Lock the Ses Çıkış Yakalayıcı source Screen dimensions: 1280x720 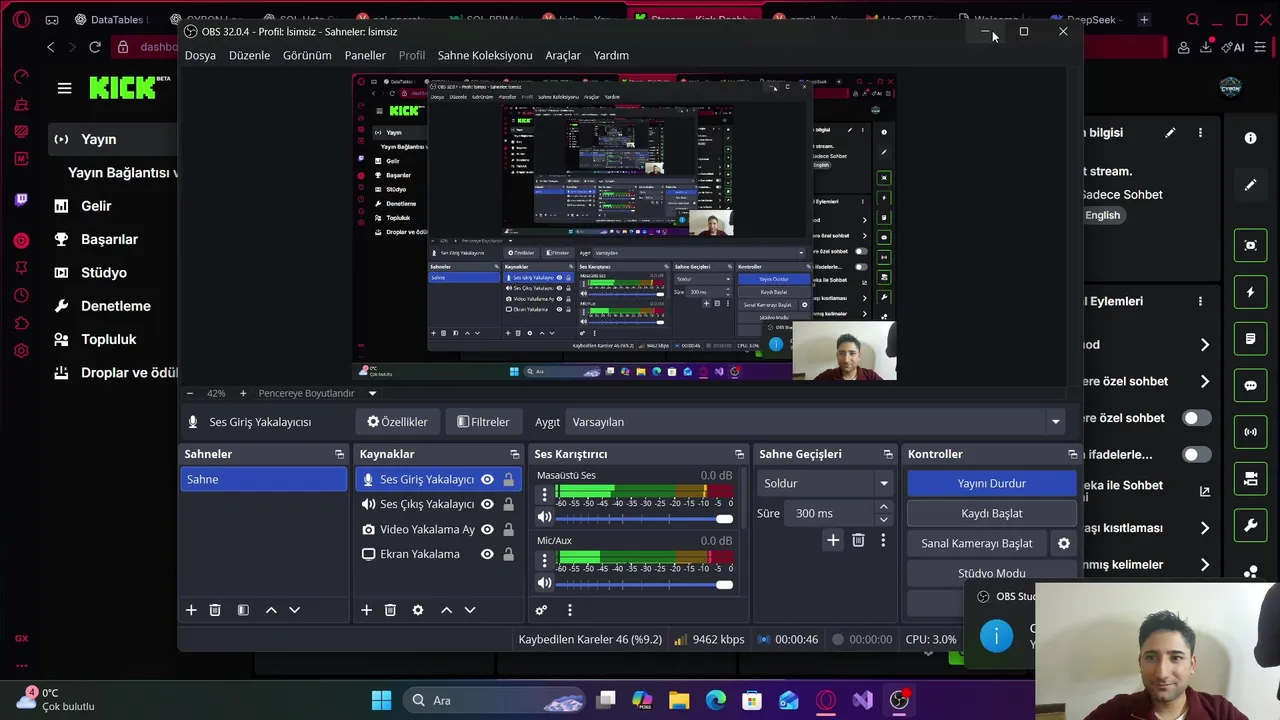pos(508,504)
